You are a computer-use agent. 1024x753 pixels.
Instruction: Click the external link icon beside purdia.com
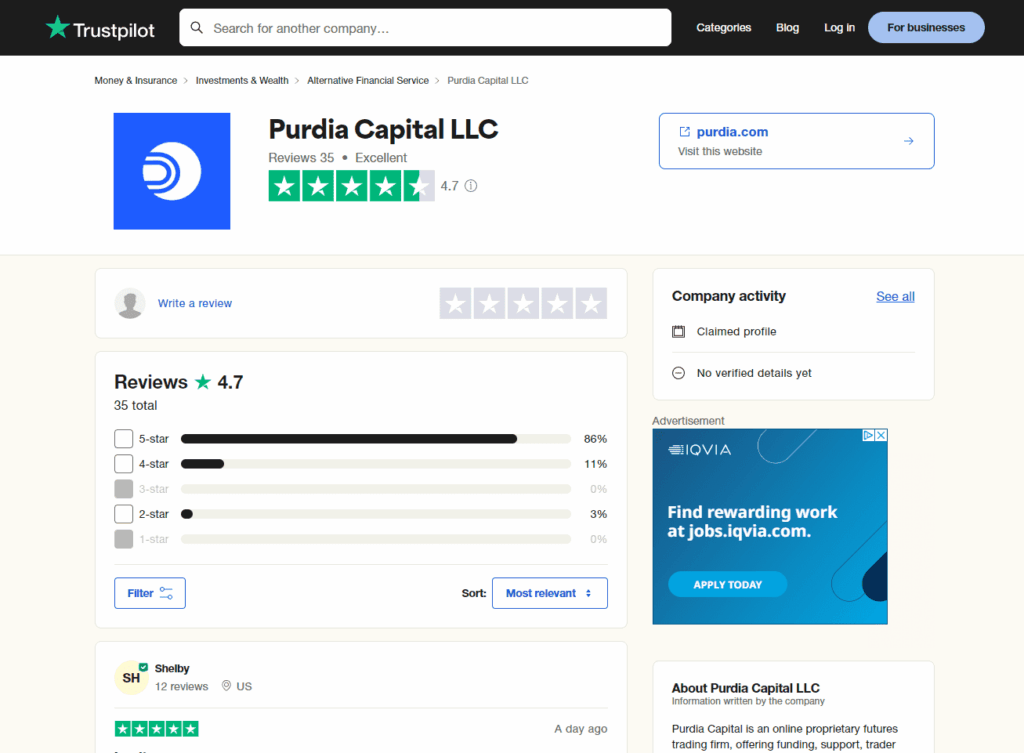[x=684, y=132]
